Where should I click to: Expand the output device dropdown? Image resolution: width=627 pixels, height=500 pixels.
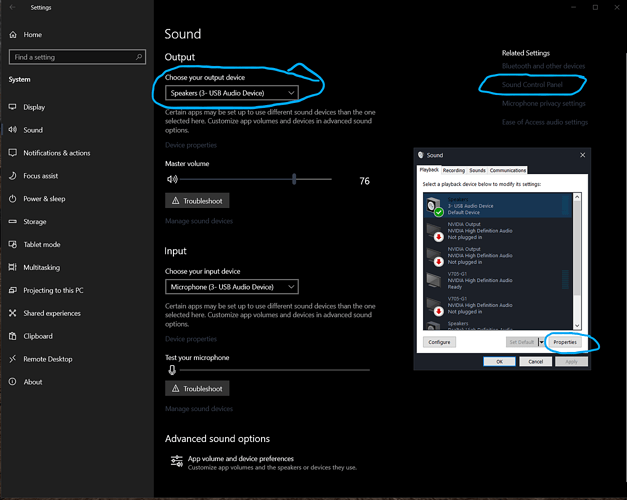[x=232, y=93]
